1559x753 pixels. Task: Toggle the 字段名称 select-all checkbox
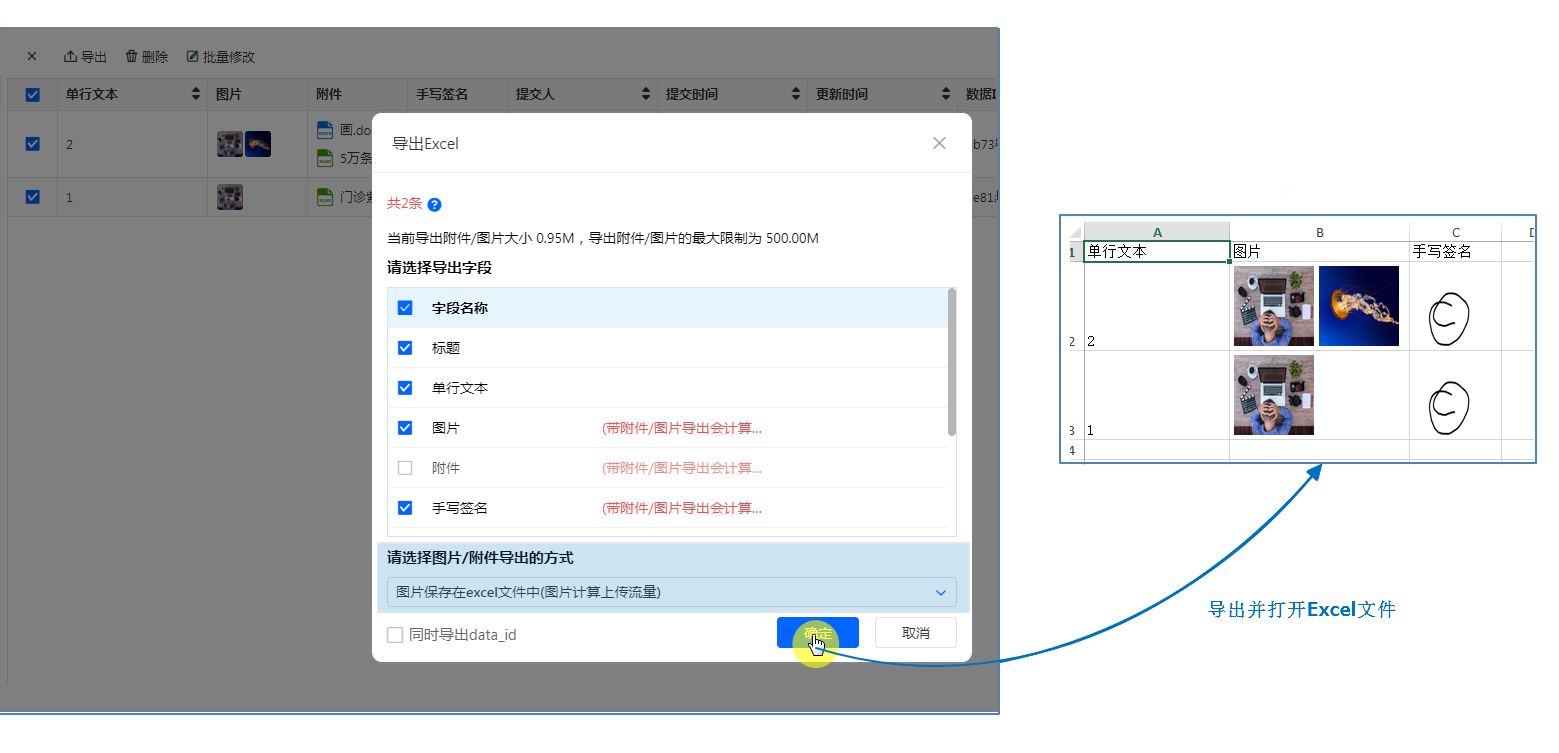[x=405, y=308]
